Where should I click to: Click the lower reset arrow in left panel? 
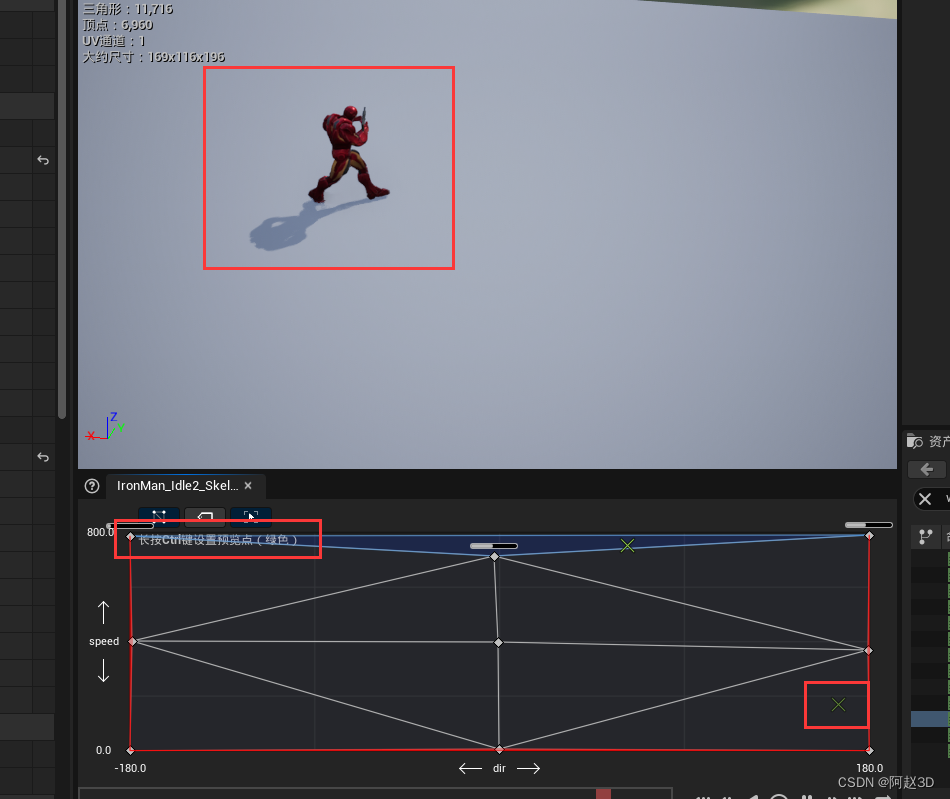tap(43, 457)
